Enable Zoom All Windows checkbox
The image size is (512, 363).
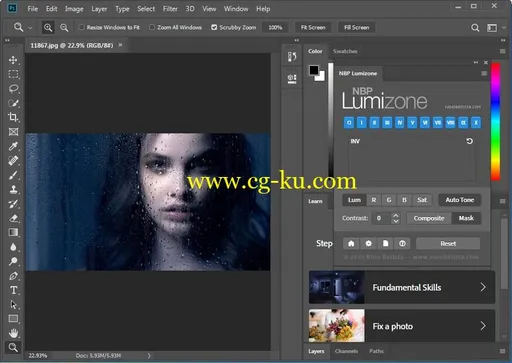pos(152,27)
